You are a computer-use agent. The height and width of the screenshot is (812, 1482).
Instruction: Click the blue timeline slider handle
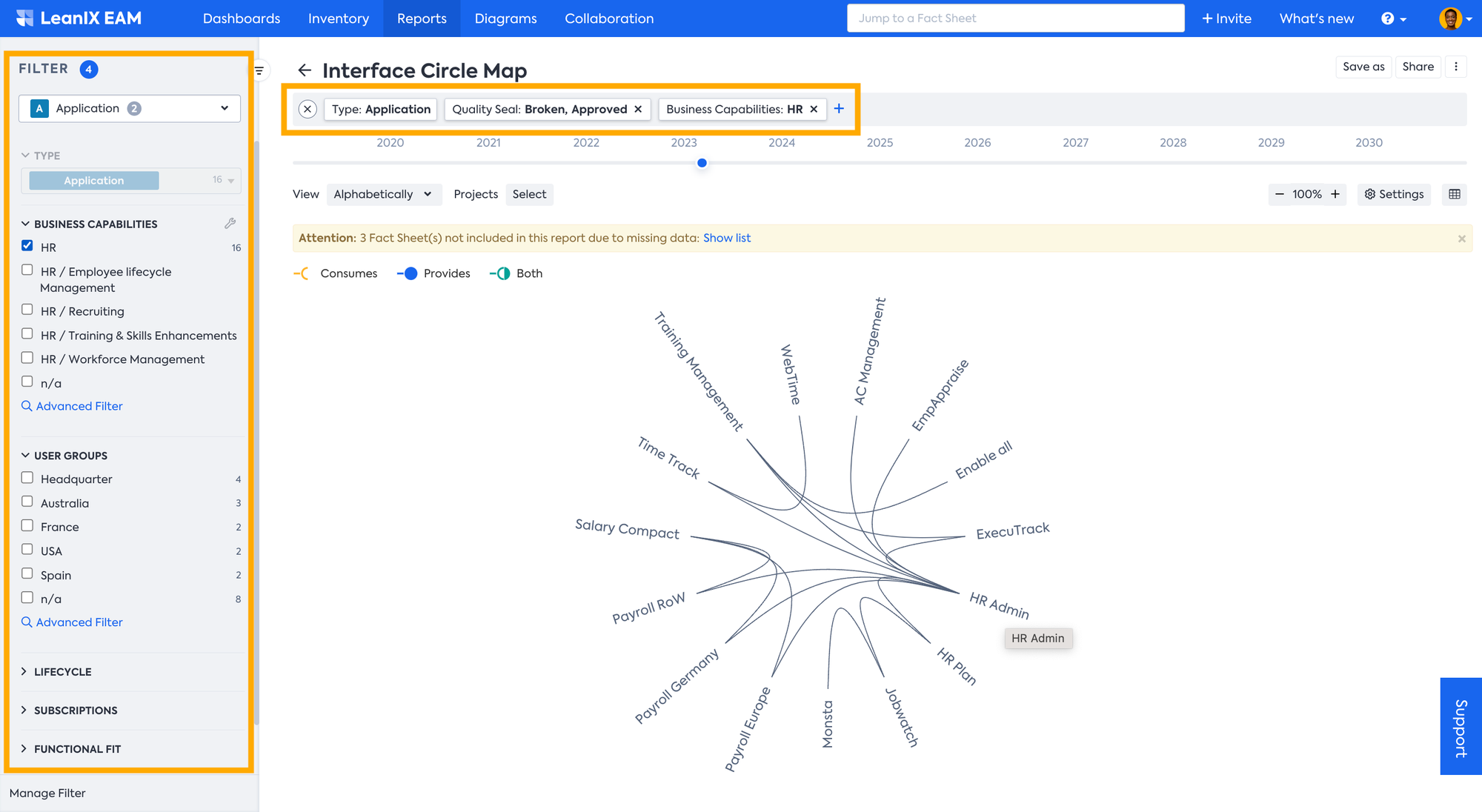[x=702, y=163]
